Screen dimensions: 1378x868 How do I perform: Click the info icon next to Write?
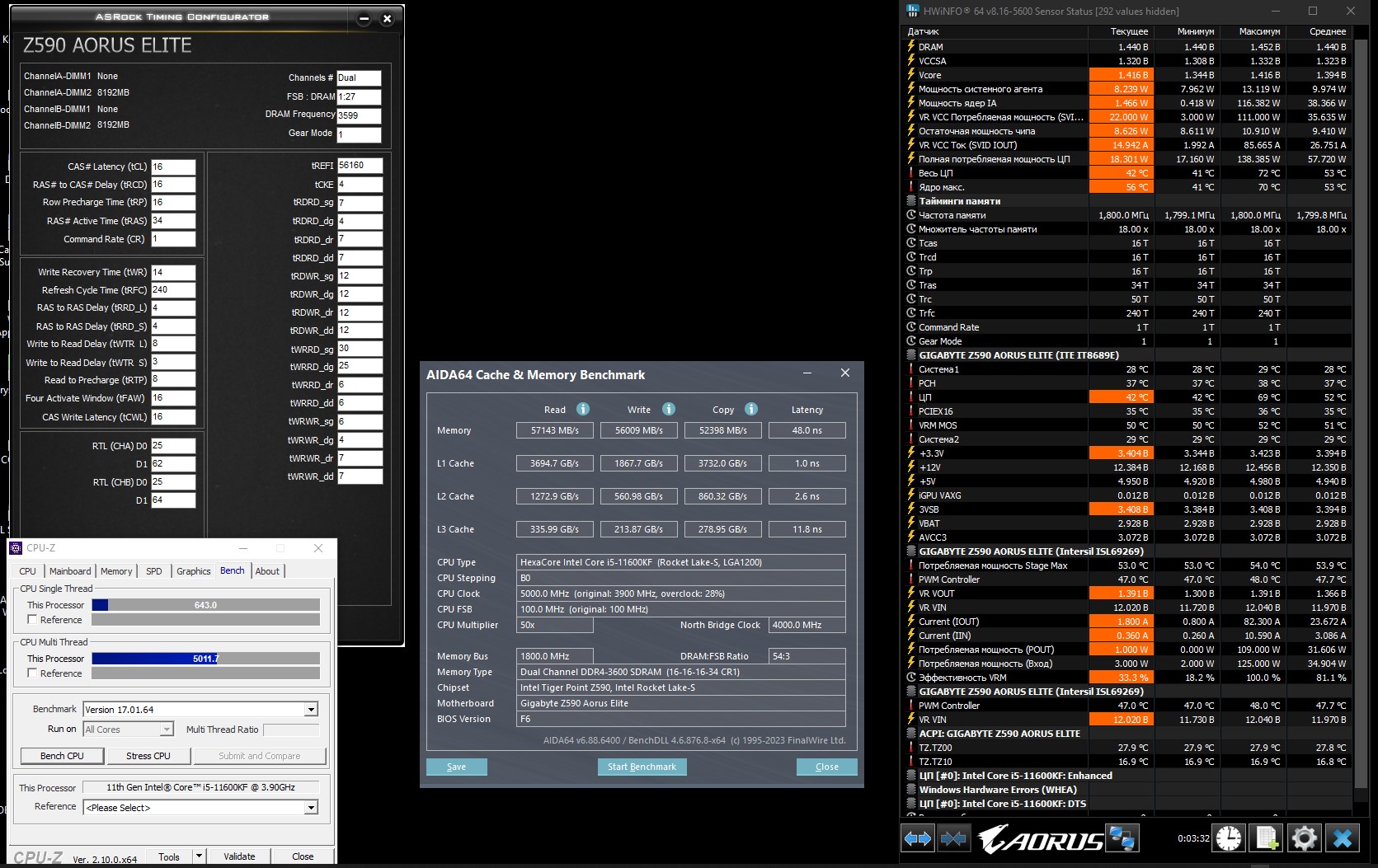[x=669, y=409]
